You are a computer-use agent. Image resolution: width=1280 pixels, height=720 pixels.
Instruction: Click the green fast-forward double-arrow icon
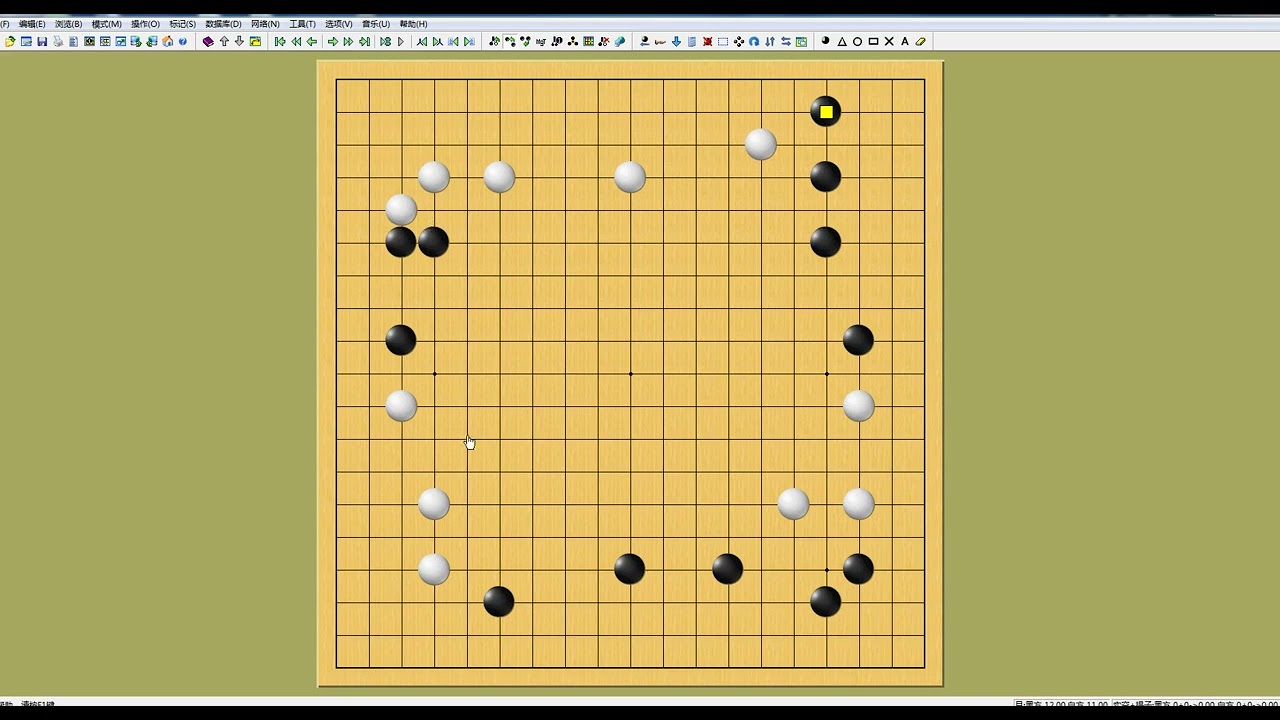(x=348, y=42)
